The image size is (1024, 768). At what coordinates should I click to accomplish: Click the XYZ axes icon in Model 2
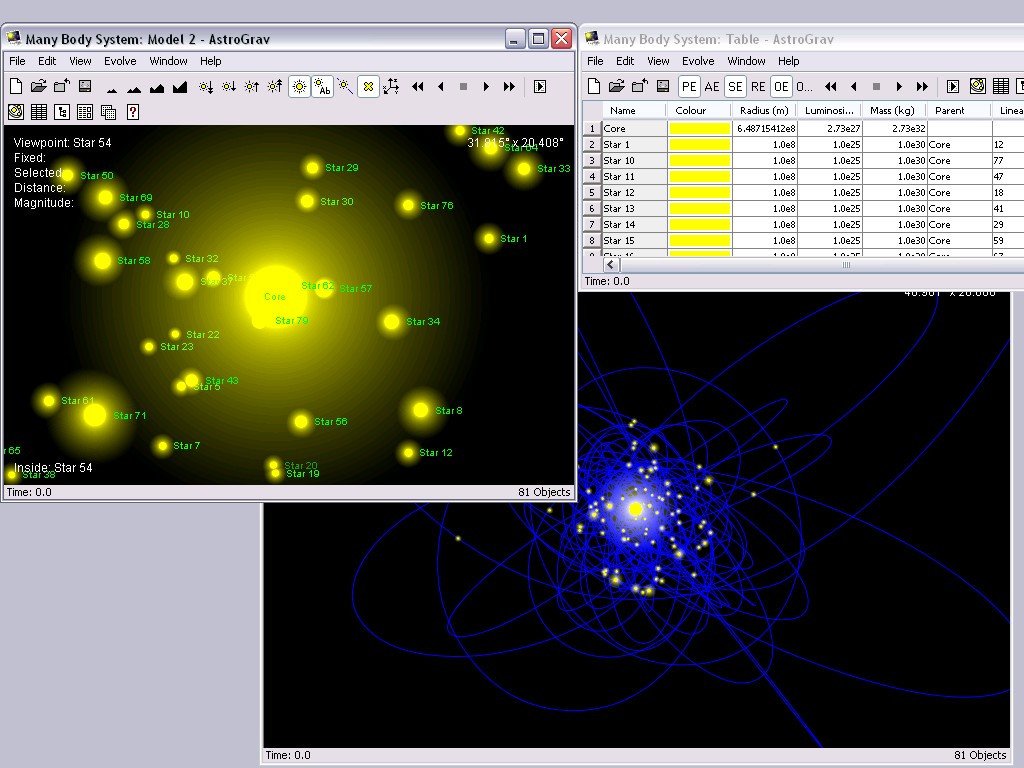[x=391, y=86]
